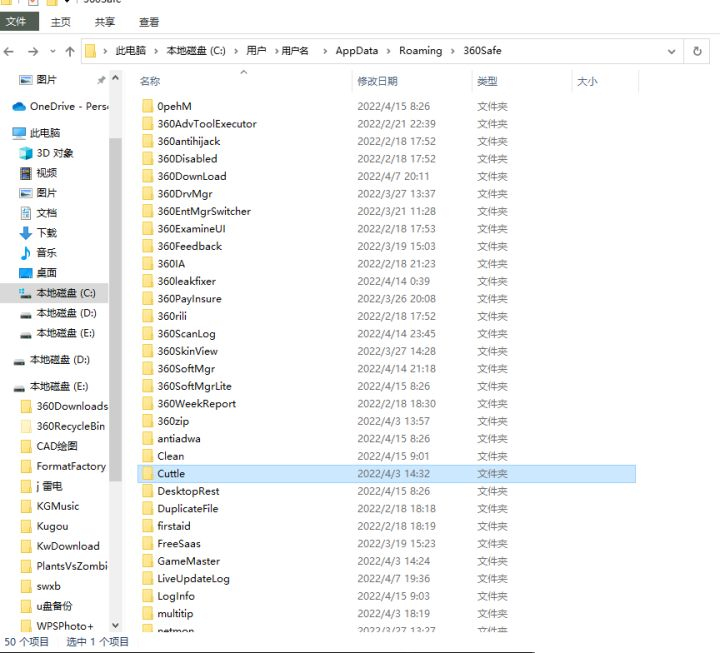Select the 360antihijack folder icon
The width and height of the screenshot is (720, 653).
147,141
